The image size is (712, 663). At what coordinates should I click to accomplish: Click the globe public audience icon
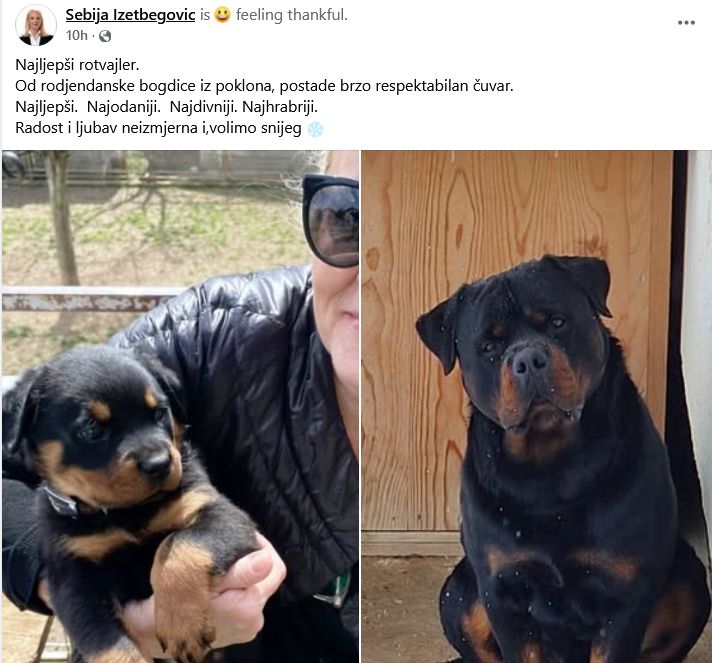pos(105,36)
